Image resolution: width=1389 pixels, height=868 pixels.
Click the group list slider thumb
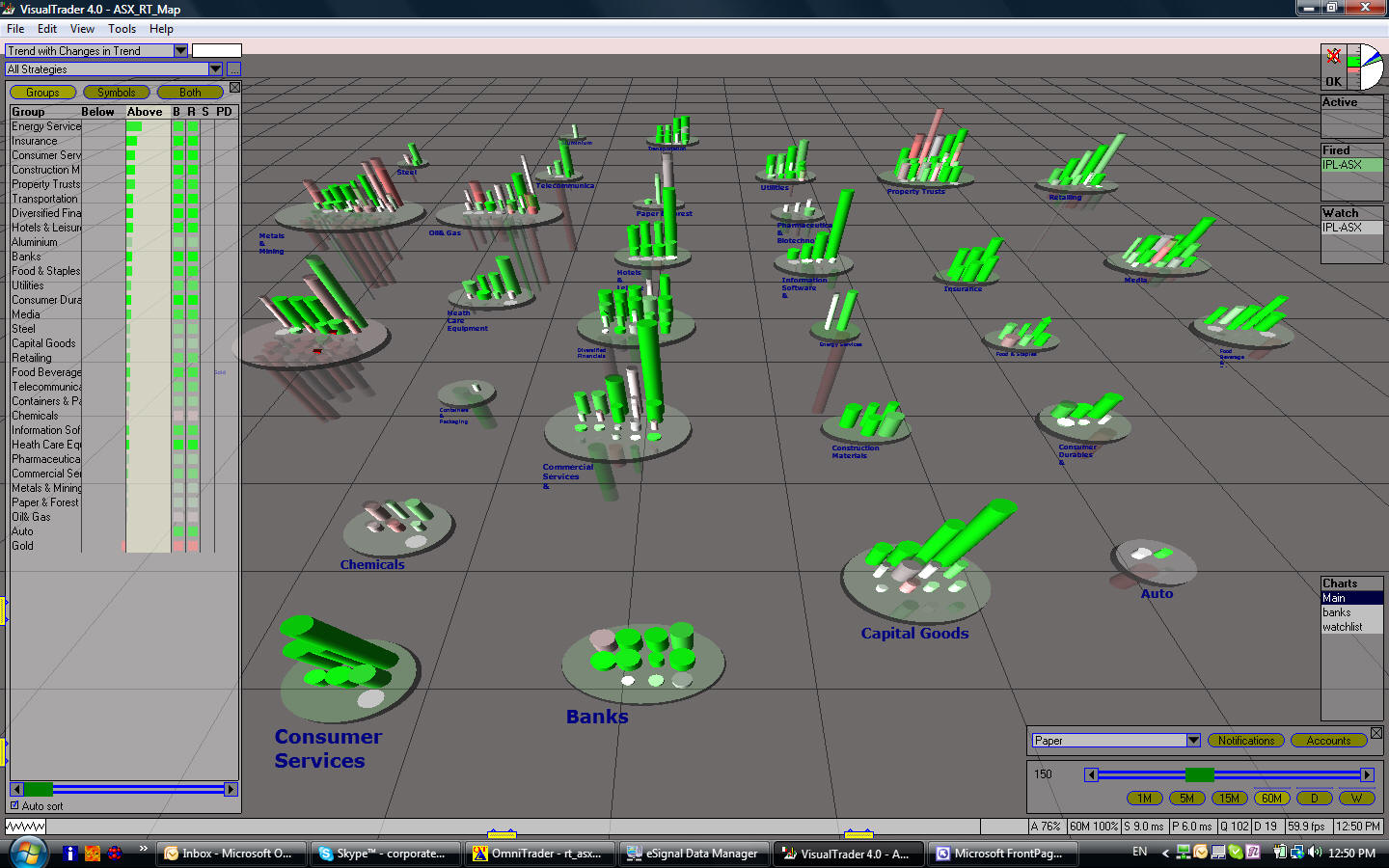coord(39,789)
